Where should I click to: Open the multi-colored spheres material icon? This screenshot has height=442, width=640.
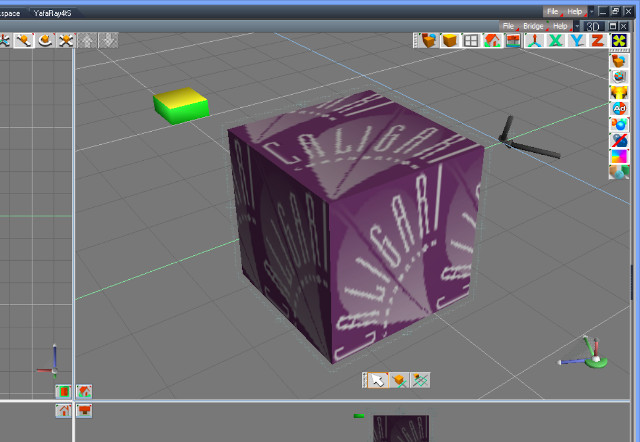click(x=619, y=124)
